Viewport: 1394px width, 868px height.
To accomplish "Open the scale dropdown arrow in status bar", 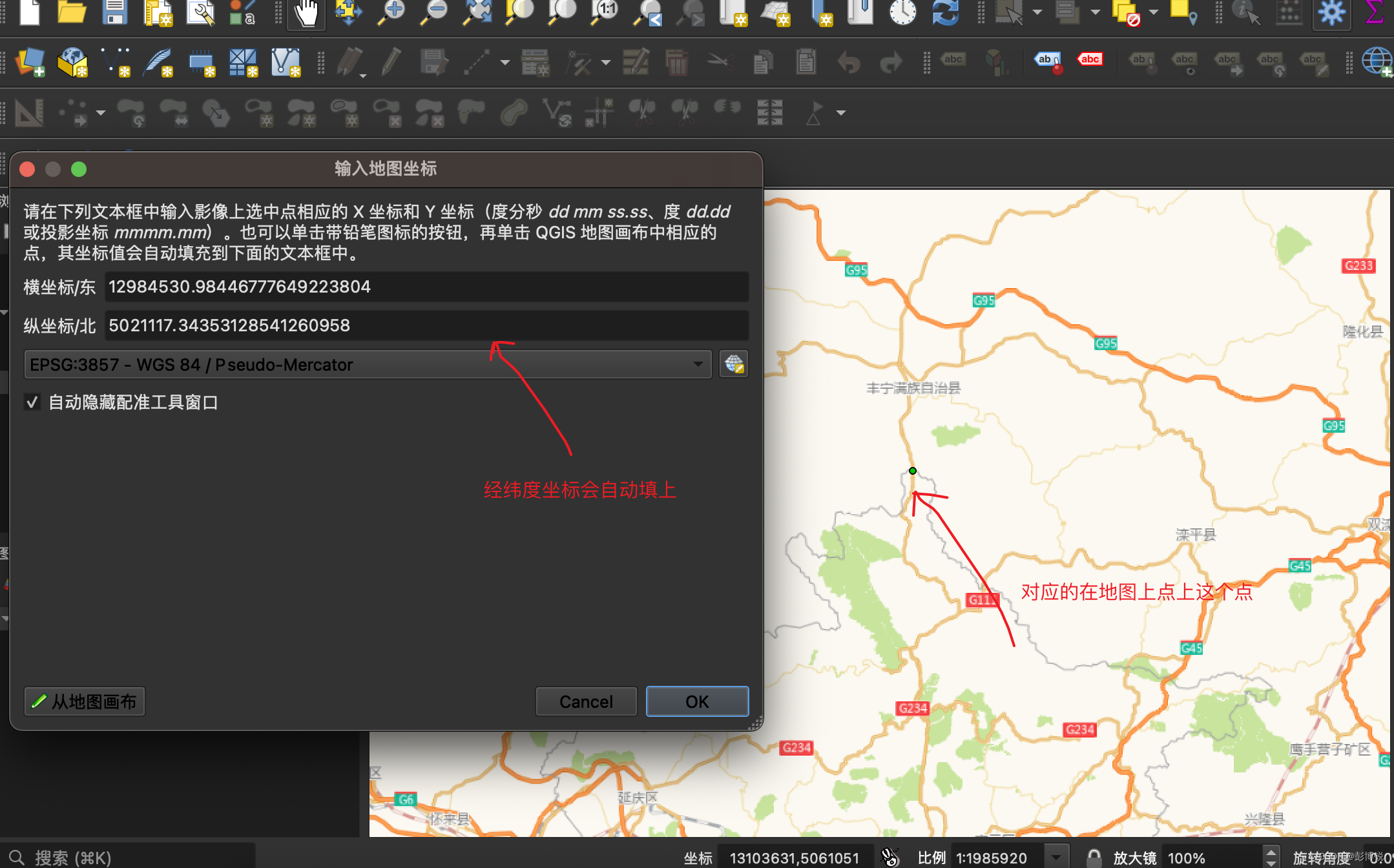I will [x=1056, y=858].
